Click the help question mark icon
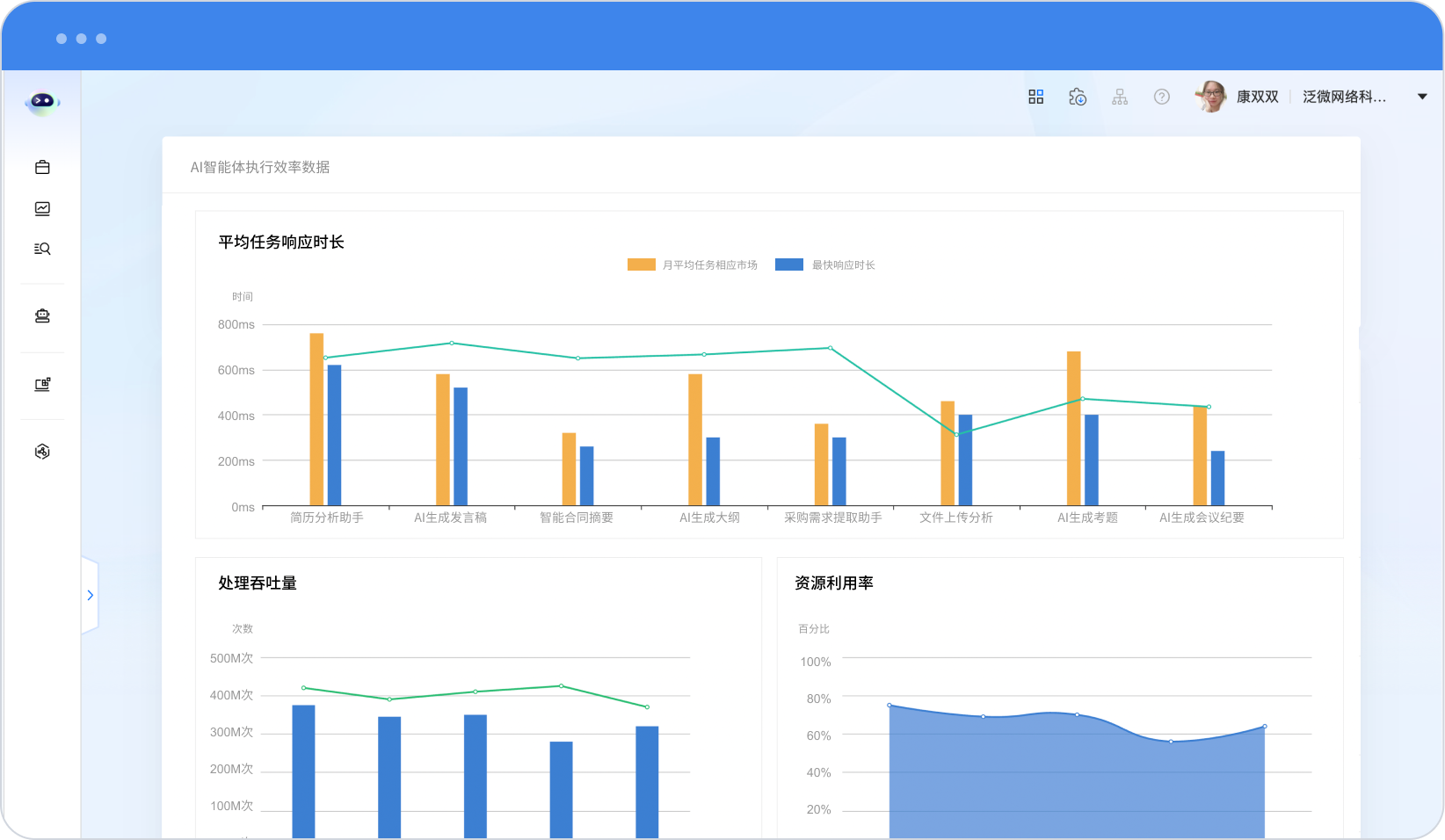Viewport: 1445px width, 840px height. (x=1162, y=97)
